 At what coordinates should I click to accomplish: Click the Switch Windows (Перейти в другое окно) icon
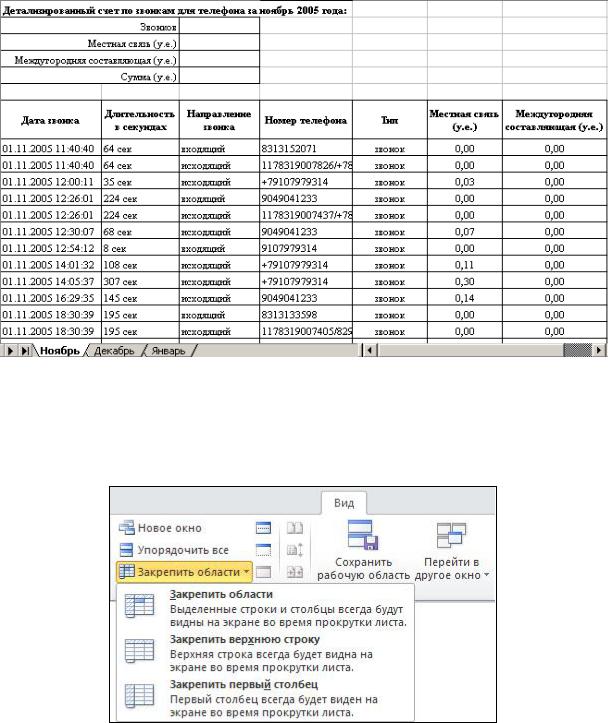[451, 535]
